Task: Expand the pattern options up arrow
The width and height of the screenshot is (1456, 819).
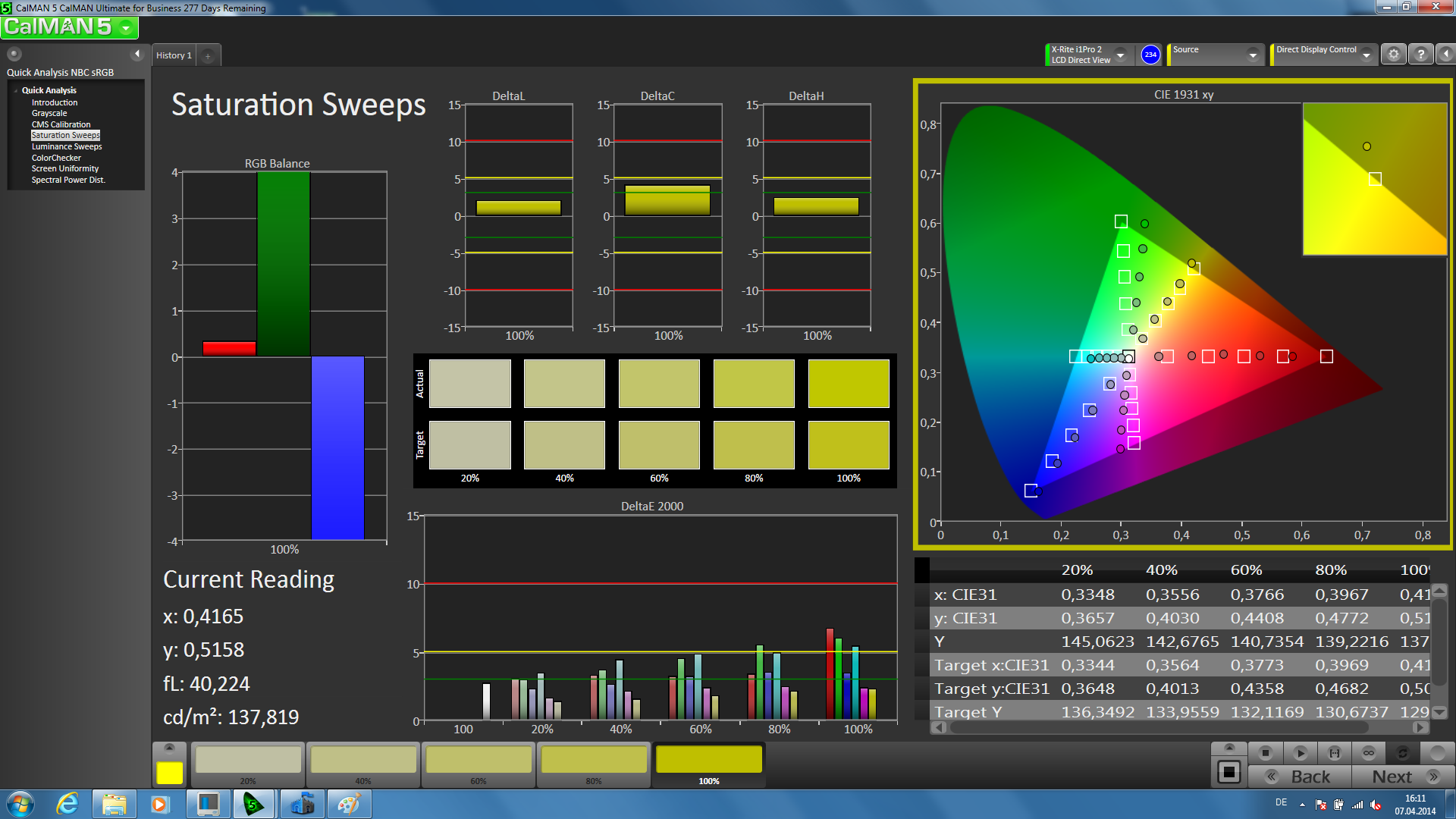Action: coord(1228,748)
